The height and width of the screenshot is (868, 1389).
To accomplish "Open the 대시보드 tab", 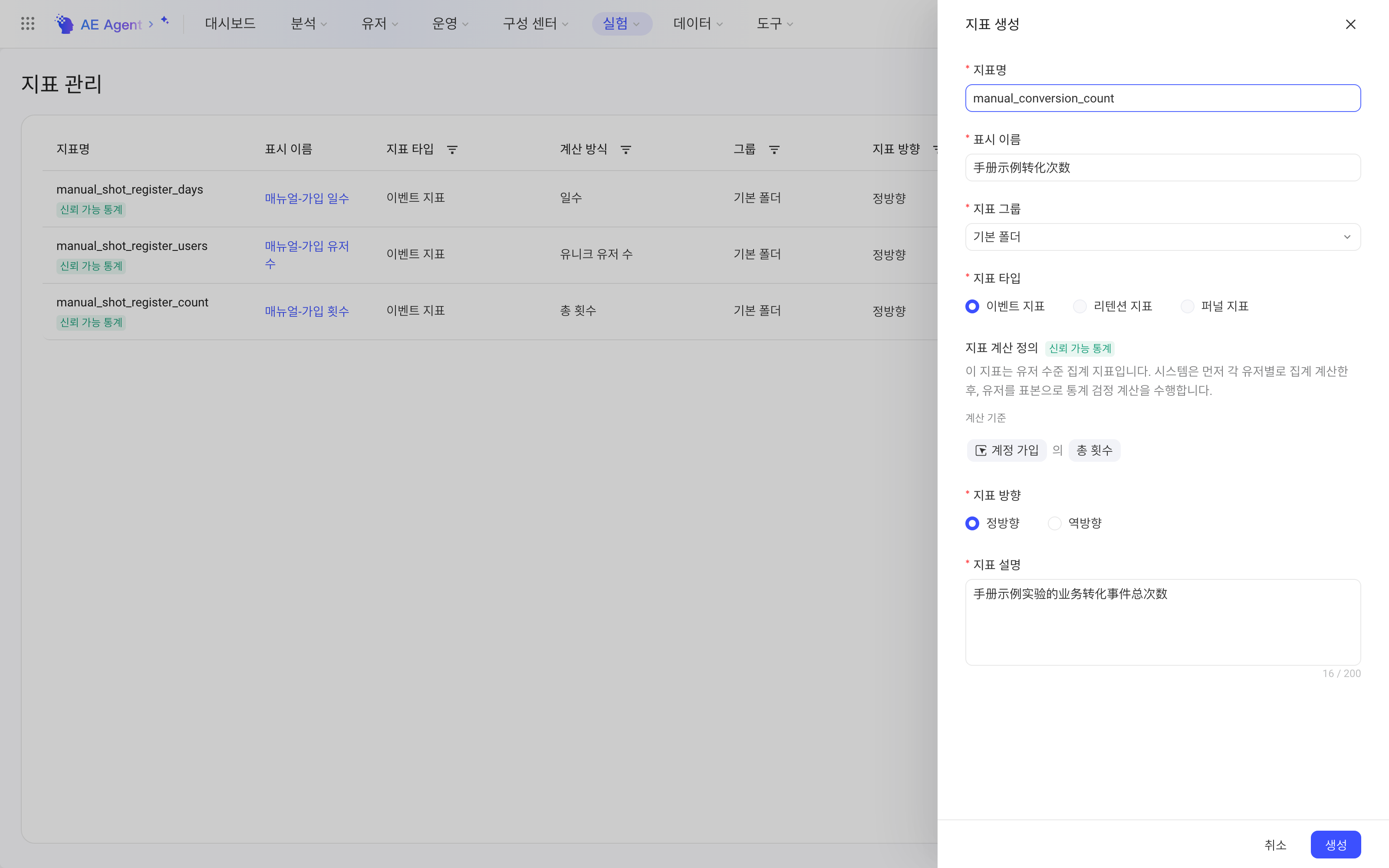I will [230, 23].
